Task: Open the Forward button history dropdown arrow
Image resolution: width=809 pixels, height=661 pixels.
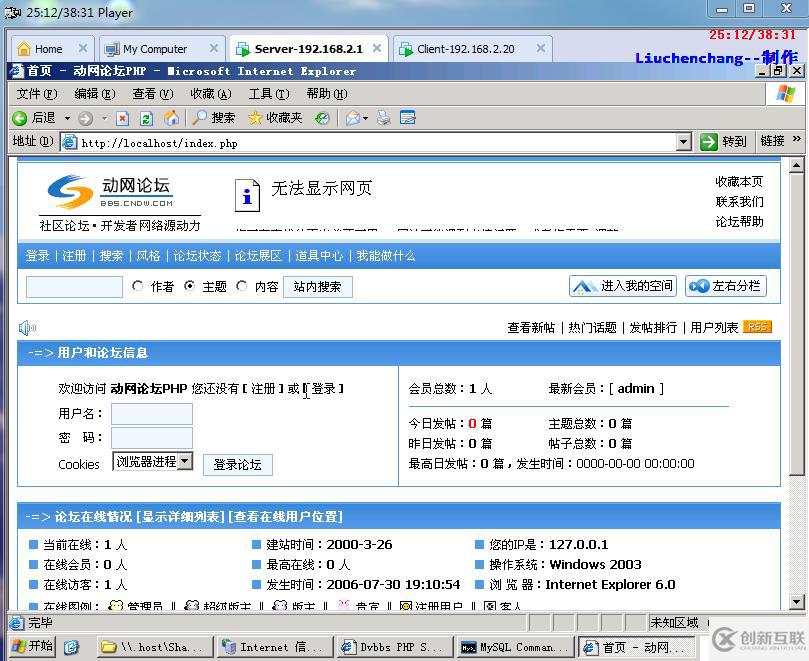Action: (x=104, y=119)
